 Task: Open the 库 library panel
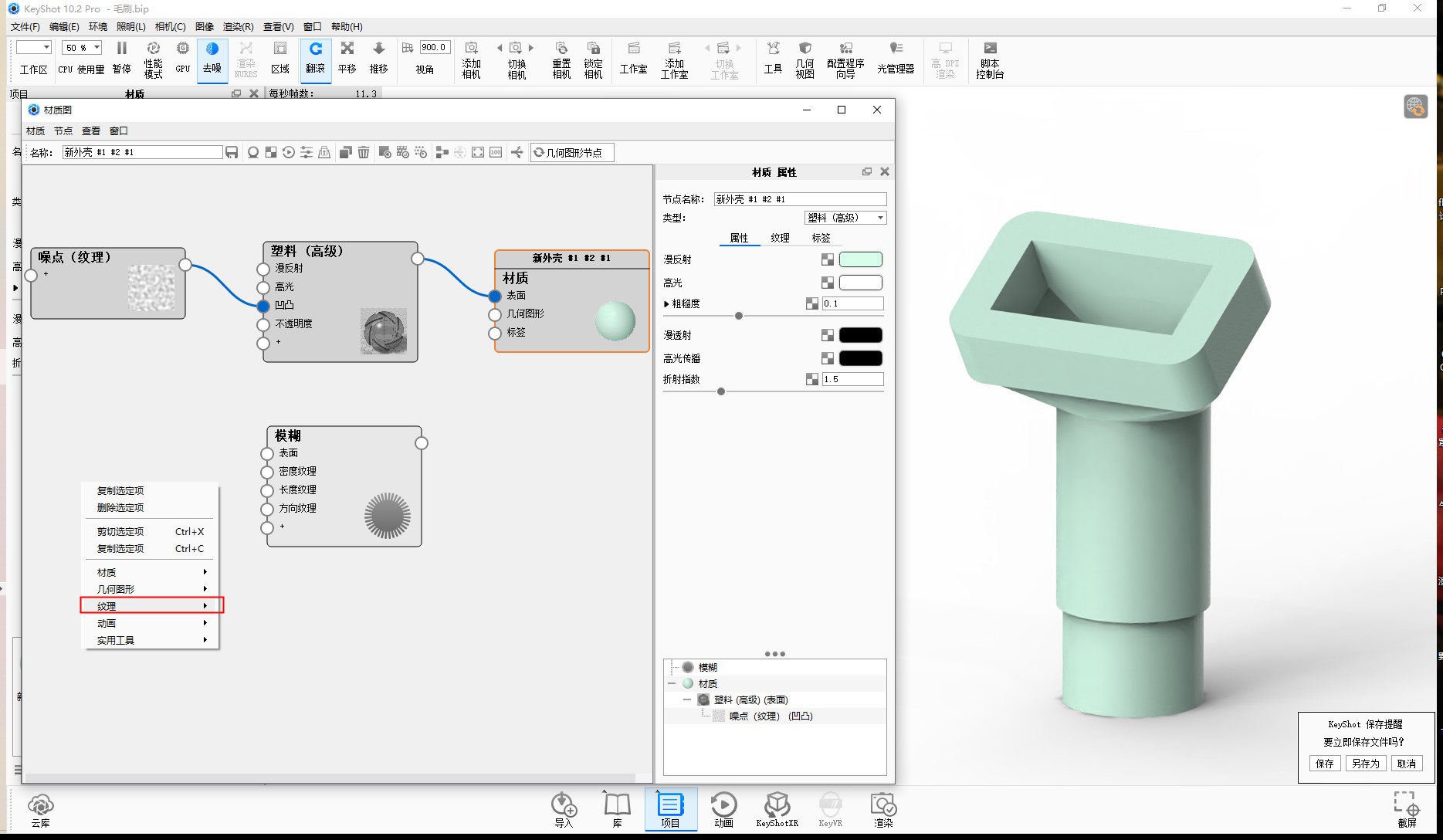(x=617, y=809)
